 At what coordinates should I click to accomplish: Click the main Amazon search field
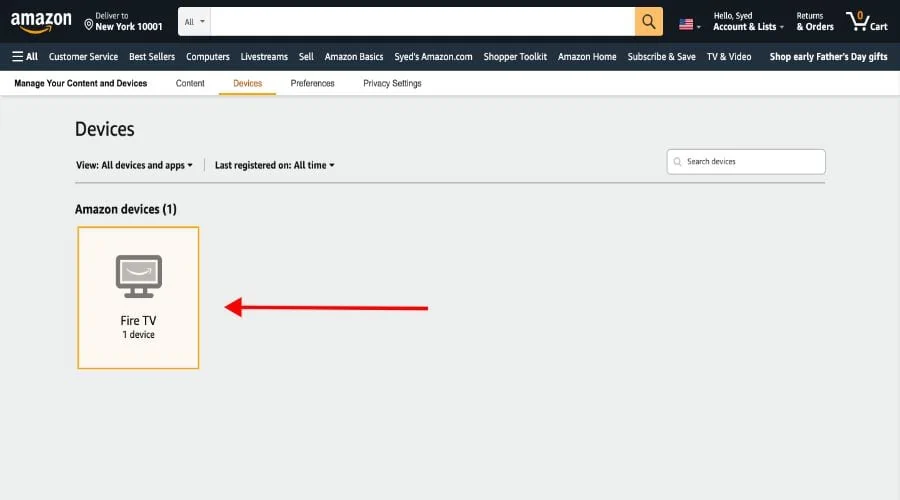click(x=422, y=22)
